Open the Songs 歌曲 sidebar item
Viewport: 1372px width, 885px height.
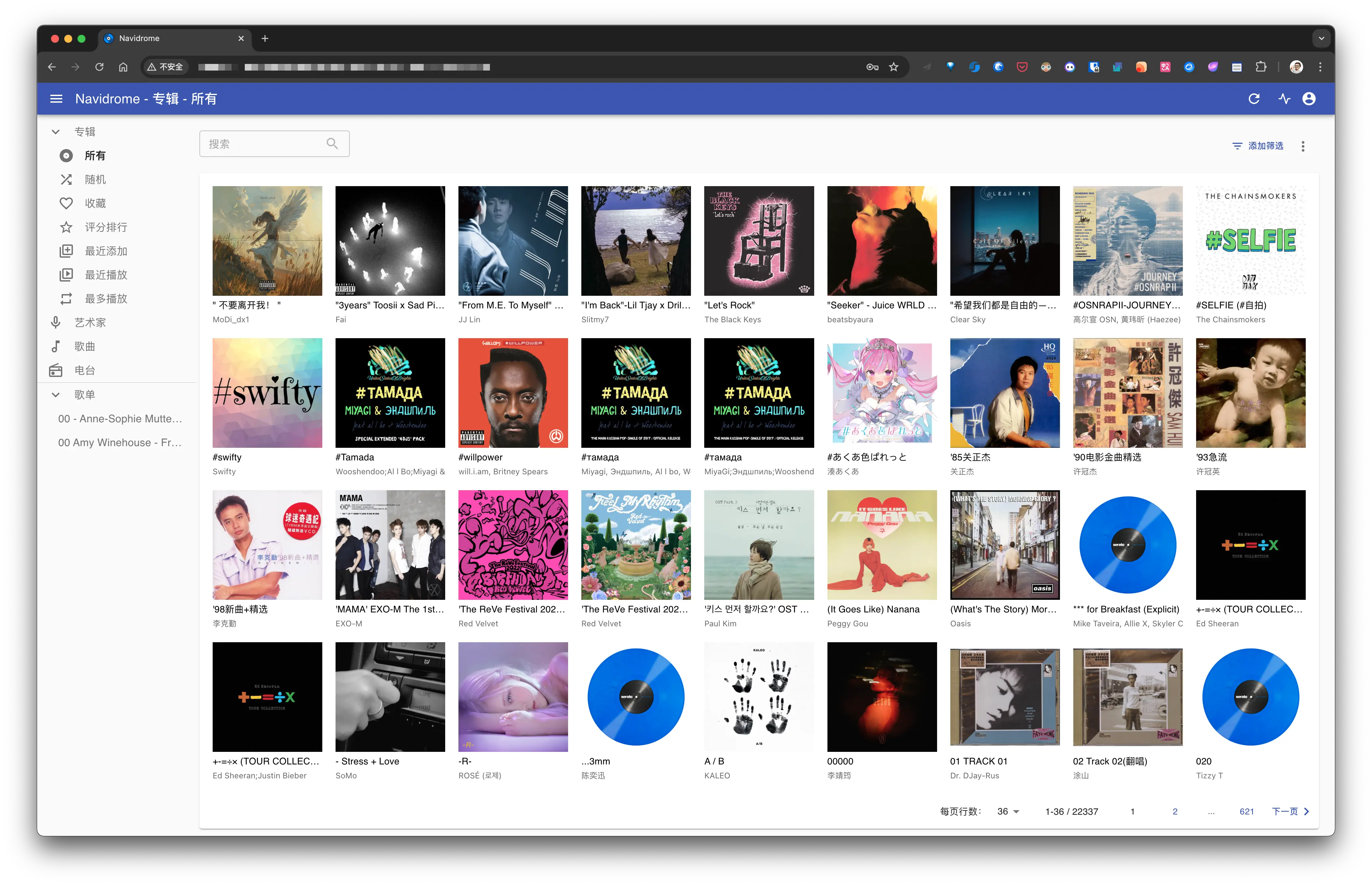(85, 346)
